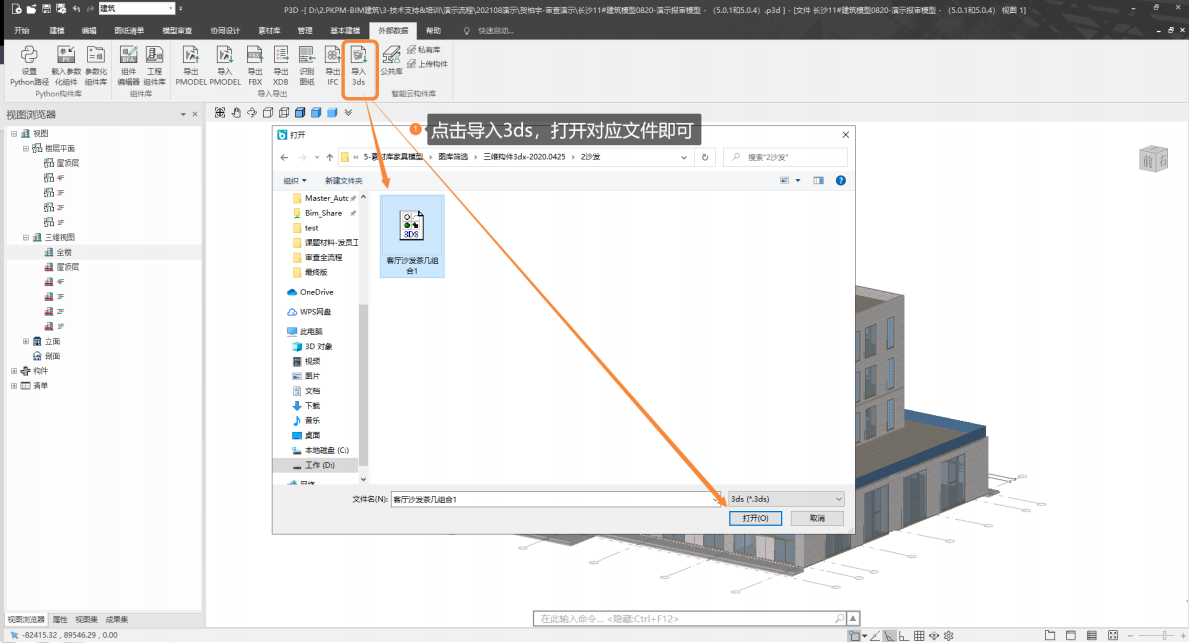Select 工作 (D:) drive in the navigation pane
This screenshot has width=1189, height=643.
[x=315, y=465]
